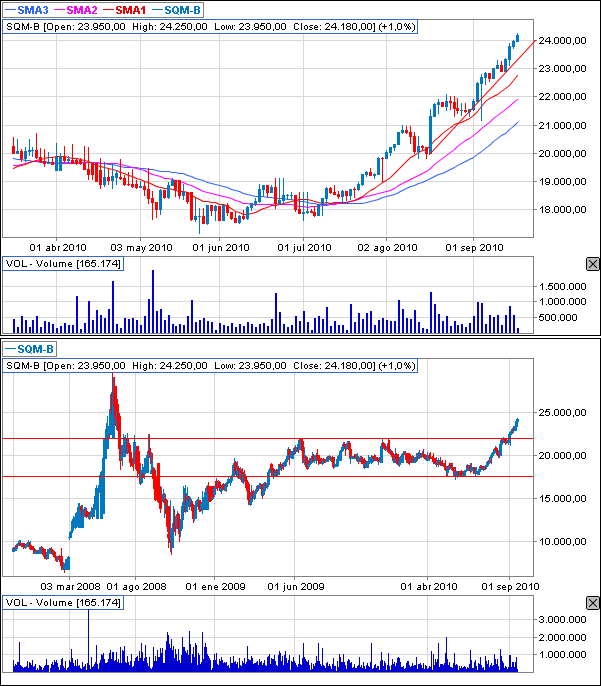
Task: Click the 03 may 2010 date label
Action: coord(141,248)
